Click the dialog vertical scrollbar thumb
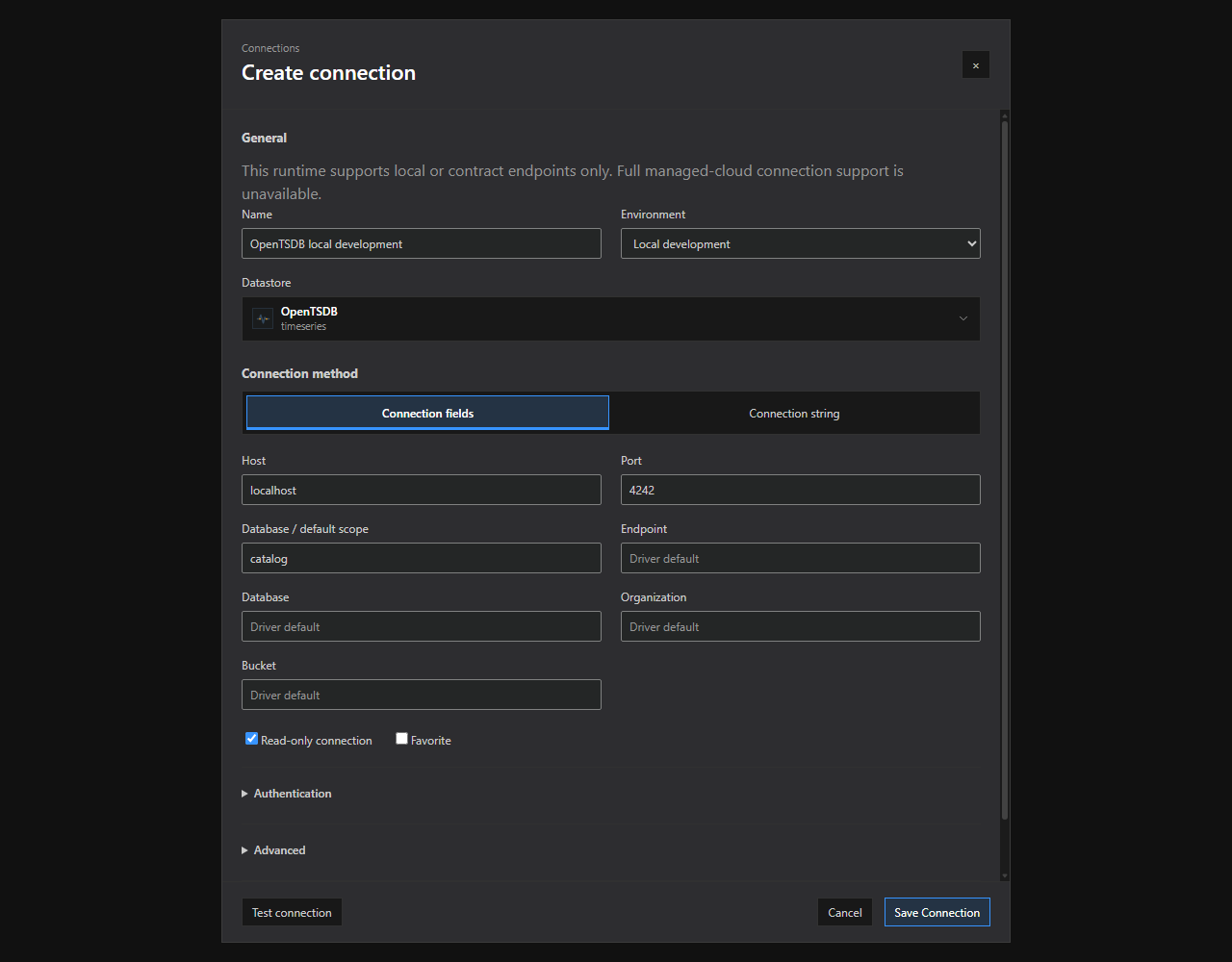Screen dimensions: 1232x962 [1005, 469]
